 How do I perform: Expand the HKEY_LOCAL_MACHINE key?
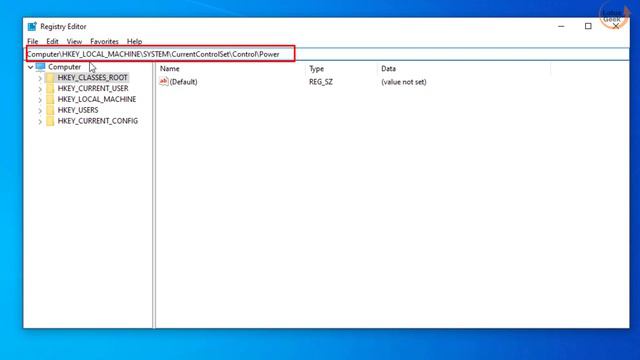40,100
